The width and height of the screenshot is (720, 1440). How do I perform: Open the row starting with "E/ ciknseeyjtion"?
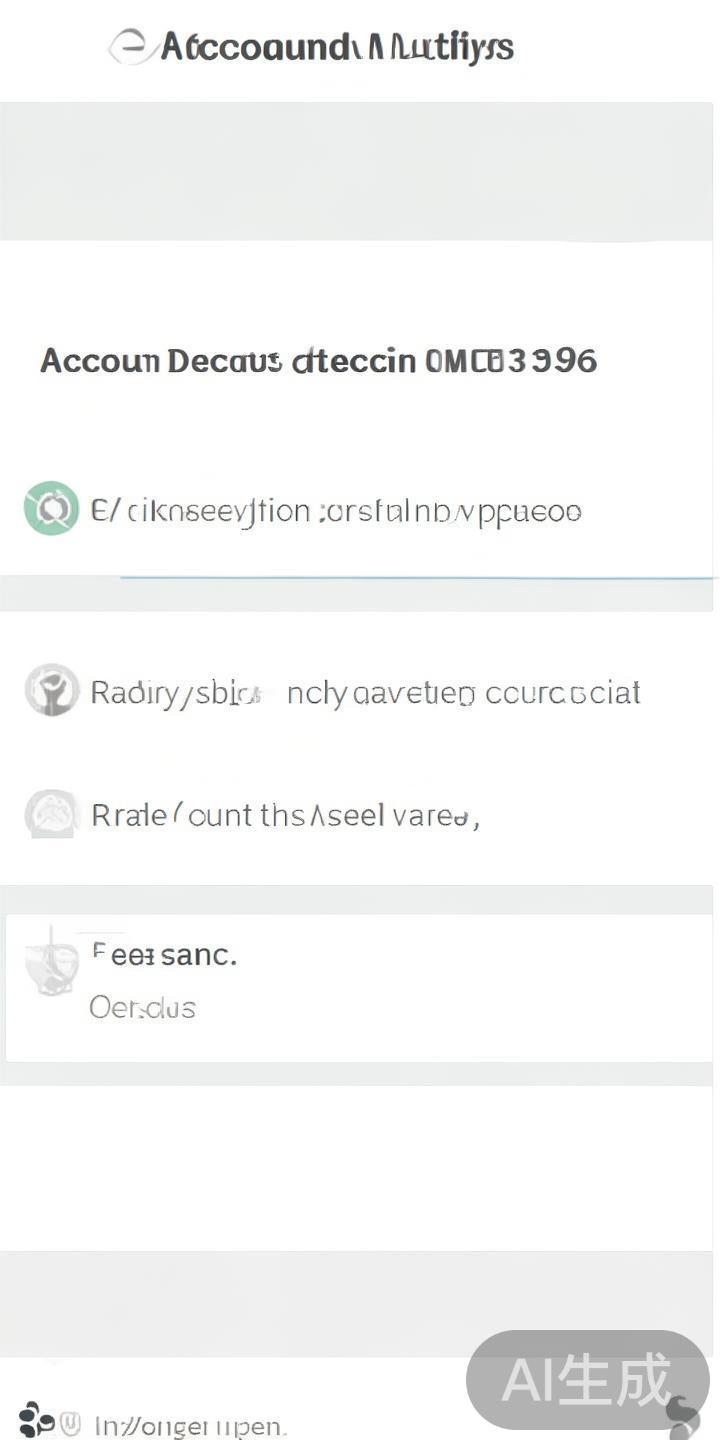[x=336, y=511]
